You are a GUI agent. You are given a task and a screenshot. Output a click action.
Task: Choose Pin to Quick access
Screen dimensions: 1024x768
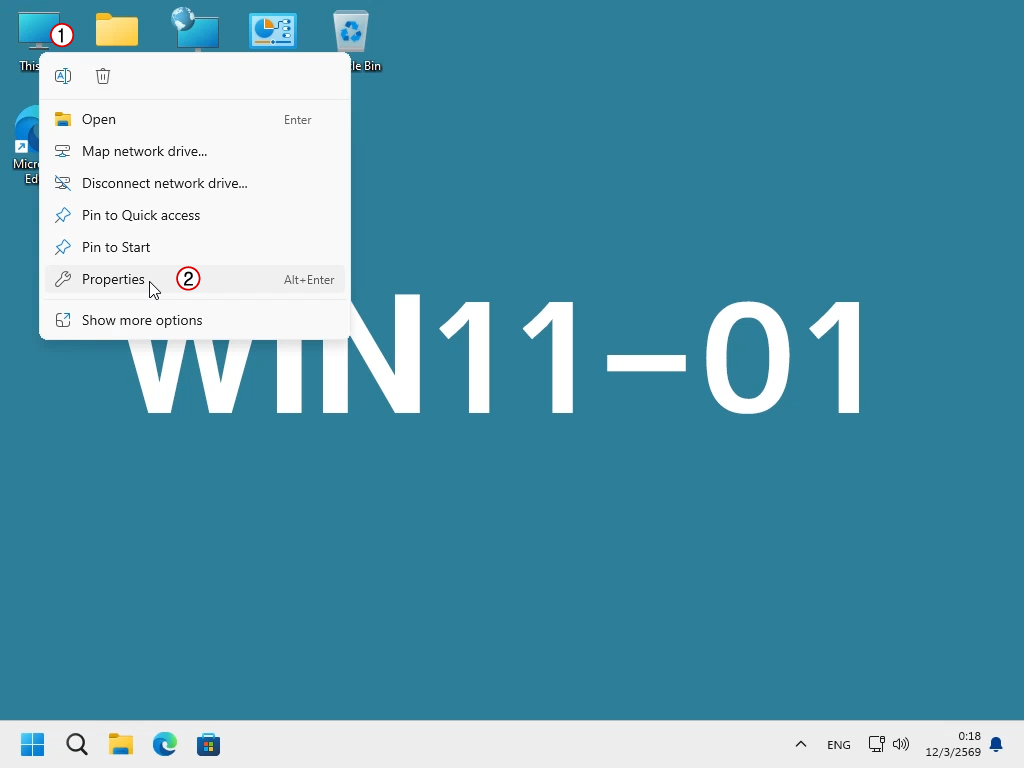pos(195,216)
